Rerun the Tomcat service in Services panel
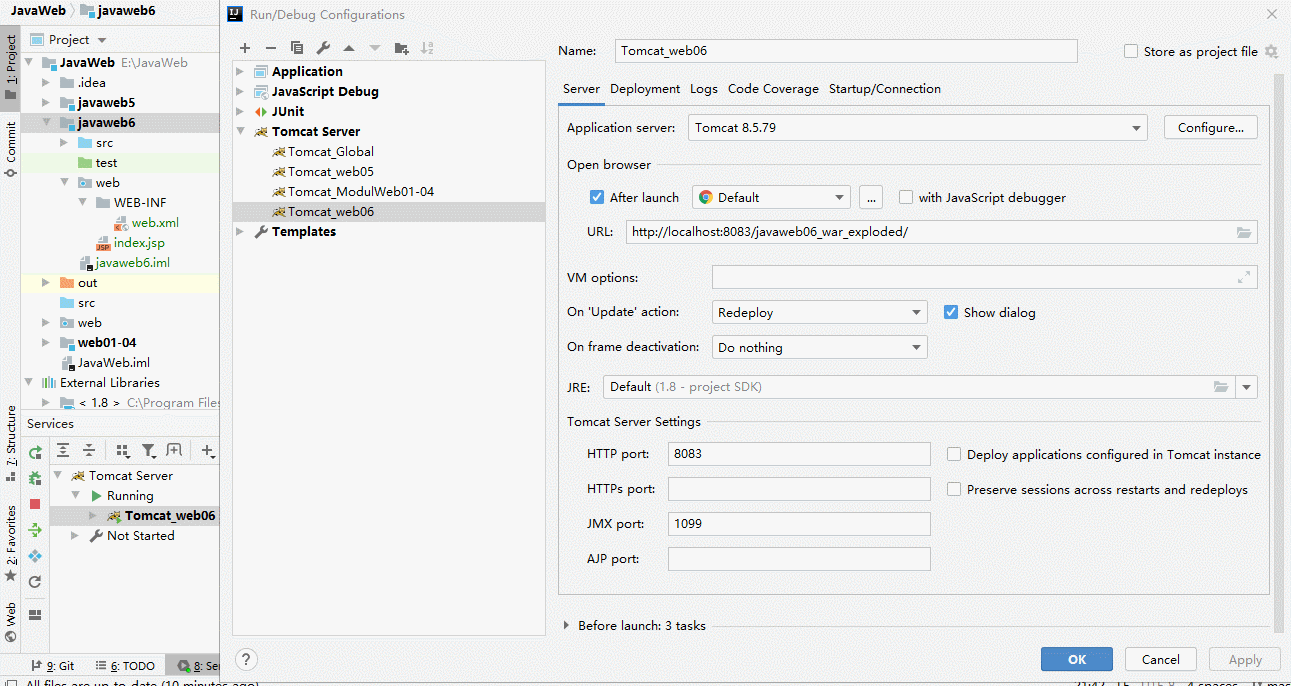 35,453
